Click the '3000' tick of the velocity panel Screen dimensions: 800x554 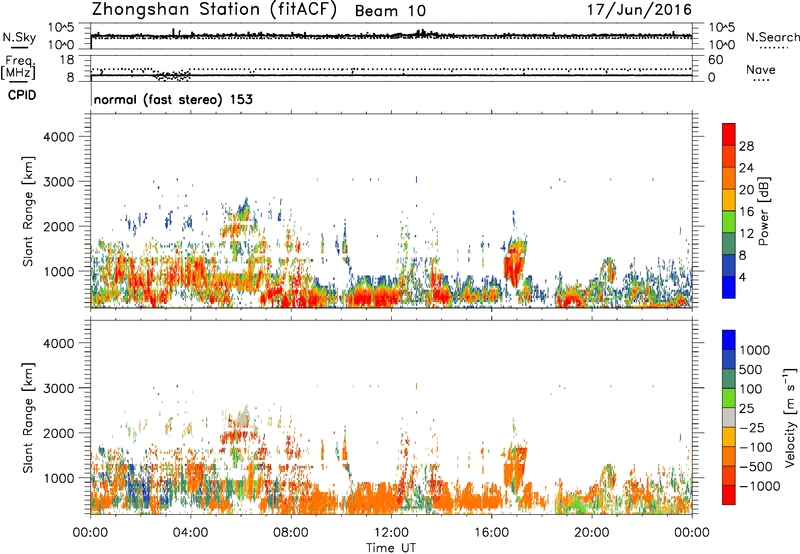(58, 388)
